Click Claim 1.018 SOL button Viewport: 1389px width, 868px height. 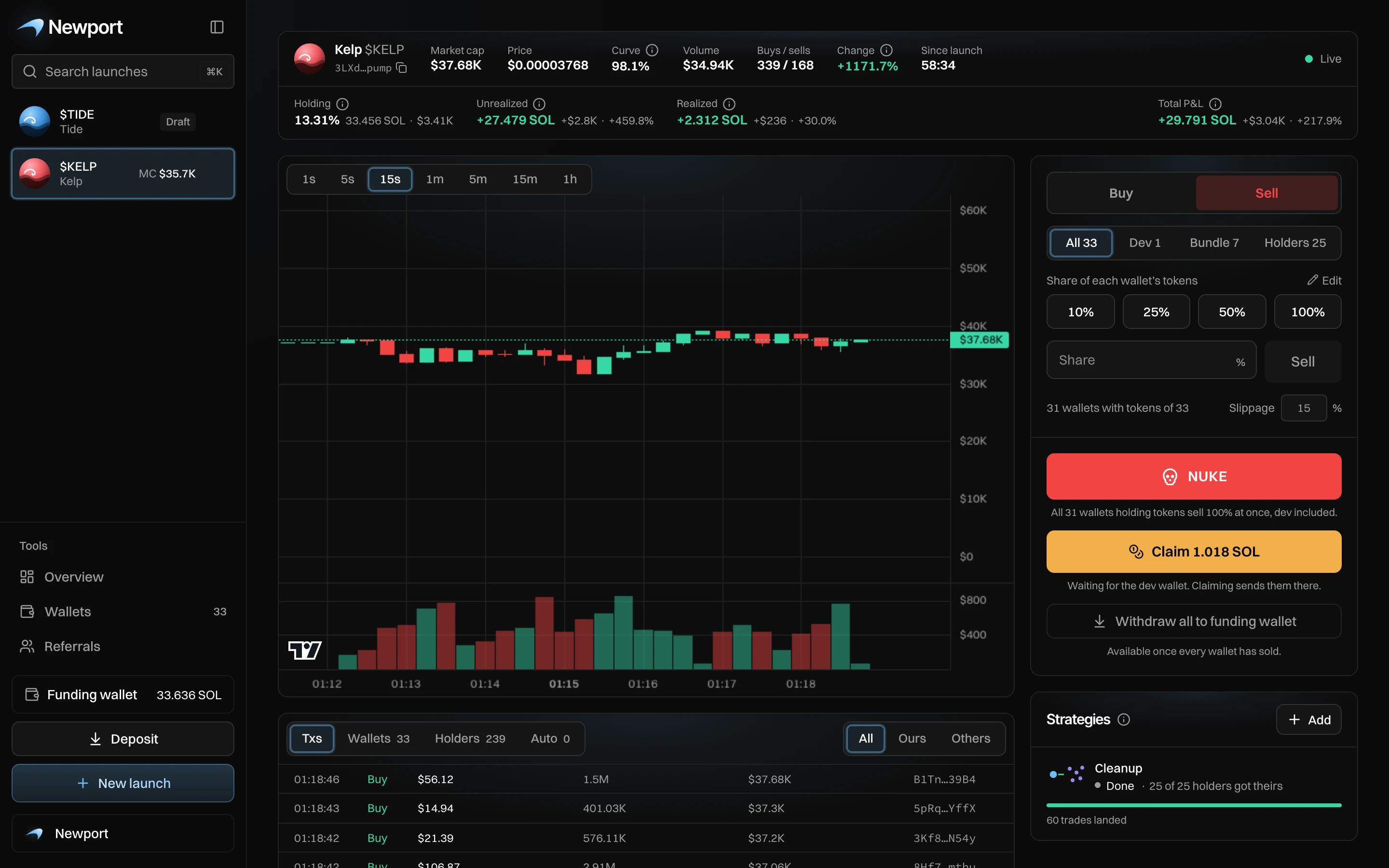pyautogui.click(x=1193, y=552)
